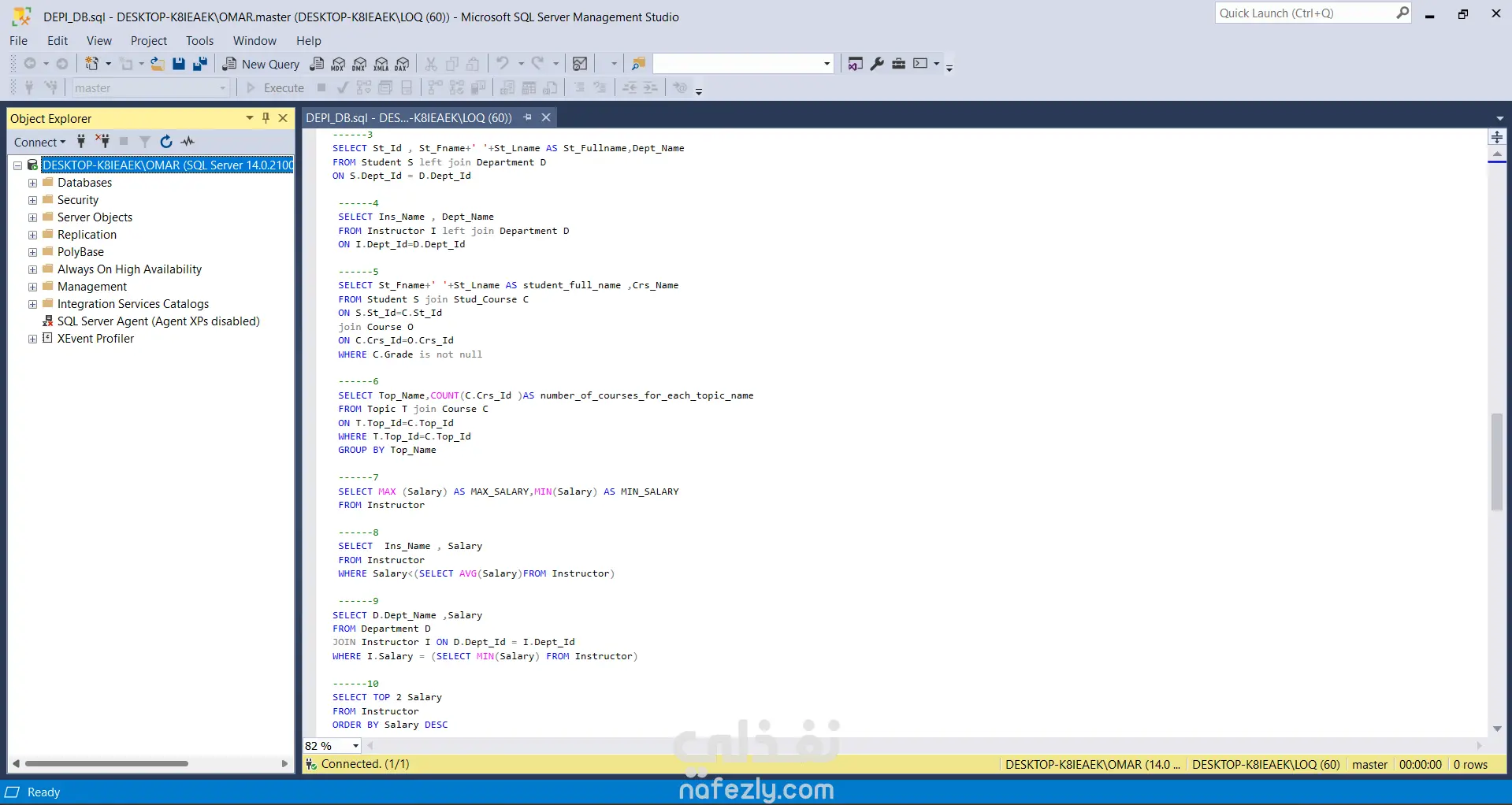Parse the query with the checkmark icon
This screenshot has width=1512, height=805.
coord(342,87)
